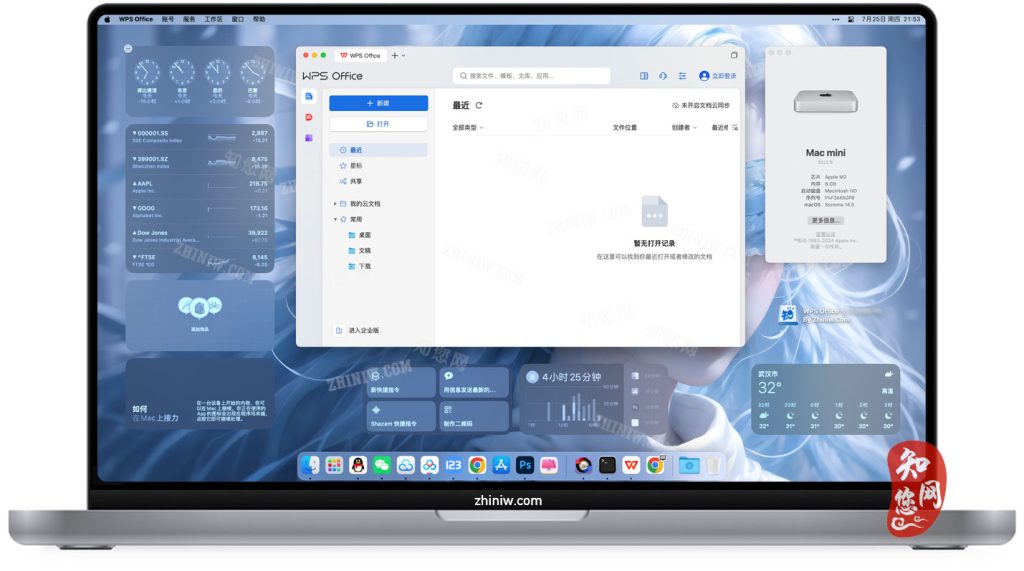Click the 文件位置 column header
The width and height of the screenshot is (1024, 571).
point(624,127)
